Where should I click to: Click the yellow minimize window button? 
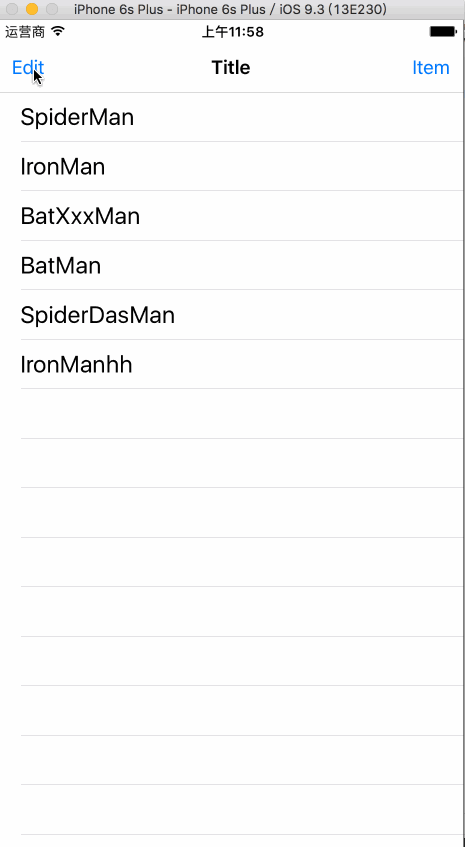point(32,9)
